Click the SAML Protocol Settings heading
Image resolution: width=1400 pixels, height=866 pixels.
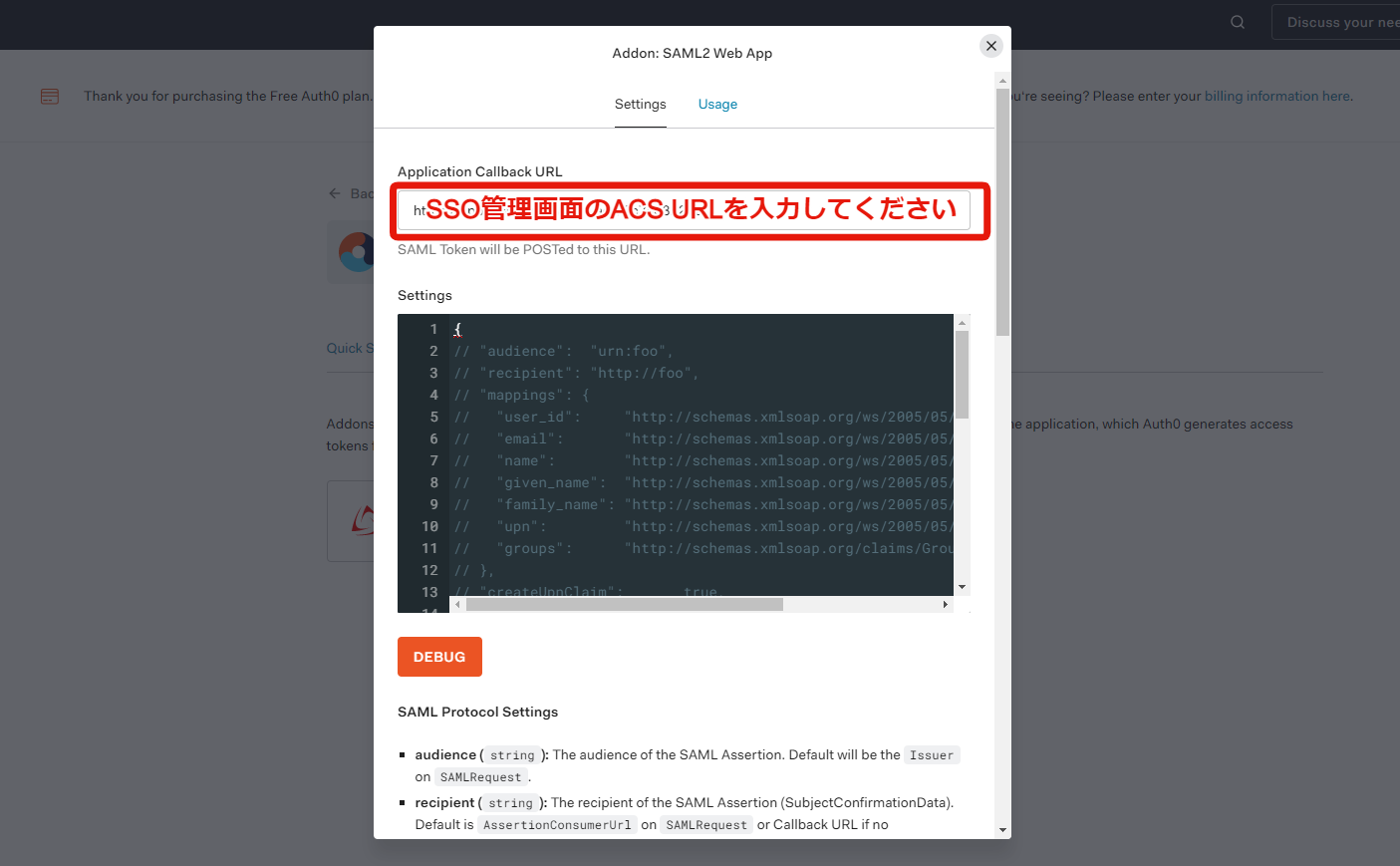click(477, 713)
